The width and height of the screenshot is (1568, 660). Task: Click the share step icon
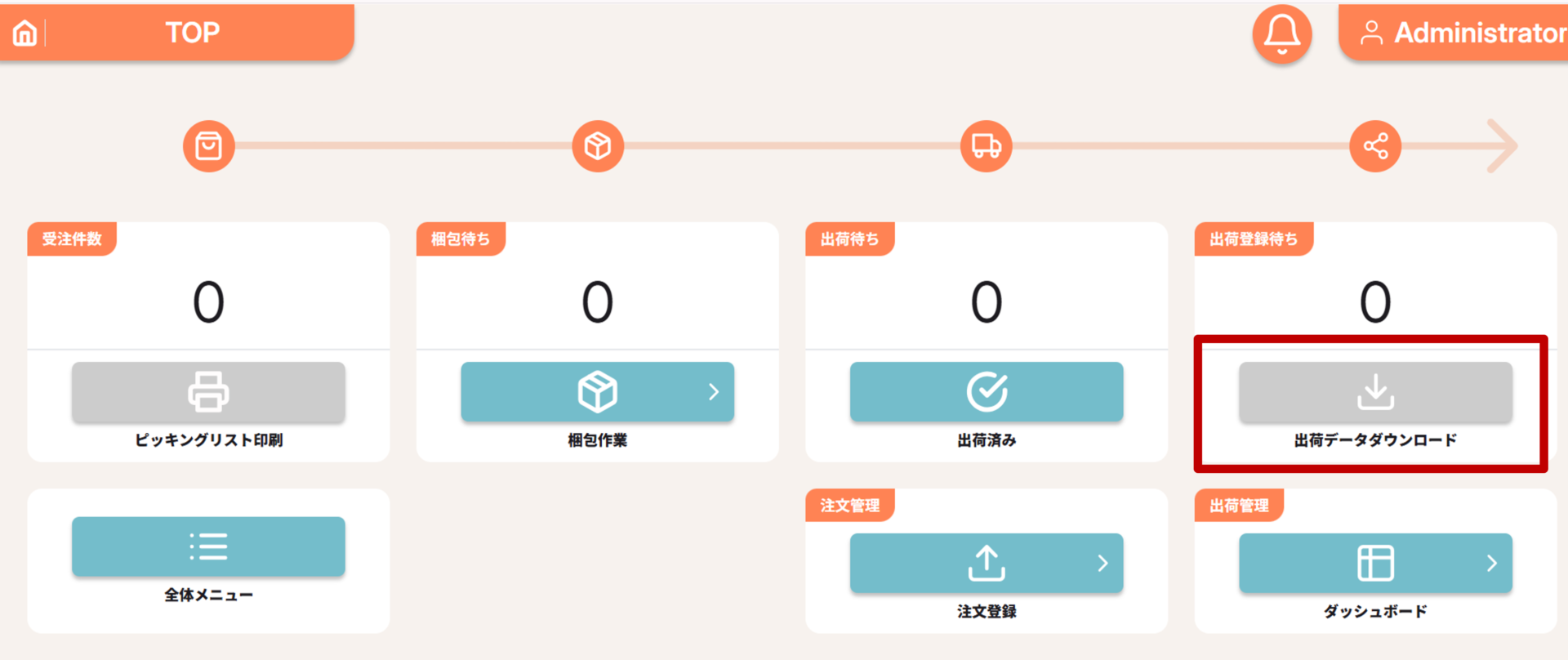point(1375,146)
